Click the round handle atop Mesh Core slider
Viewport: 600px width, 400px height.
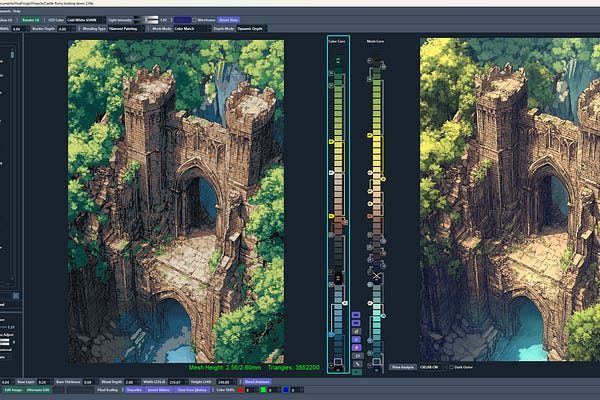pyautogui.click(x=370, y=60)
